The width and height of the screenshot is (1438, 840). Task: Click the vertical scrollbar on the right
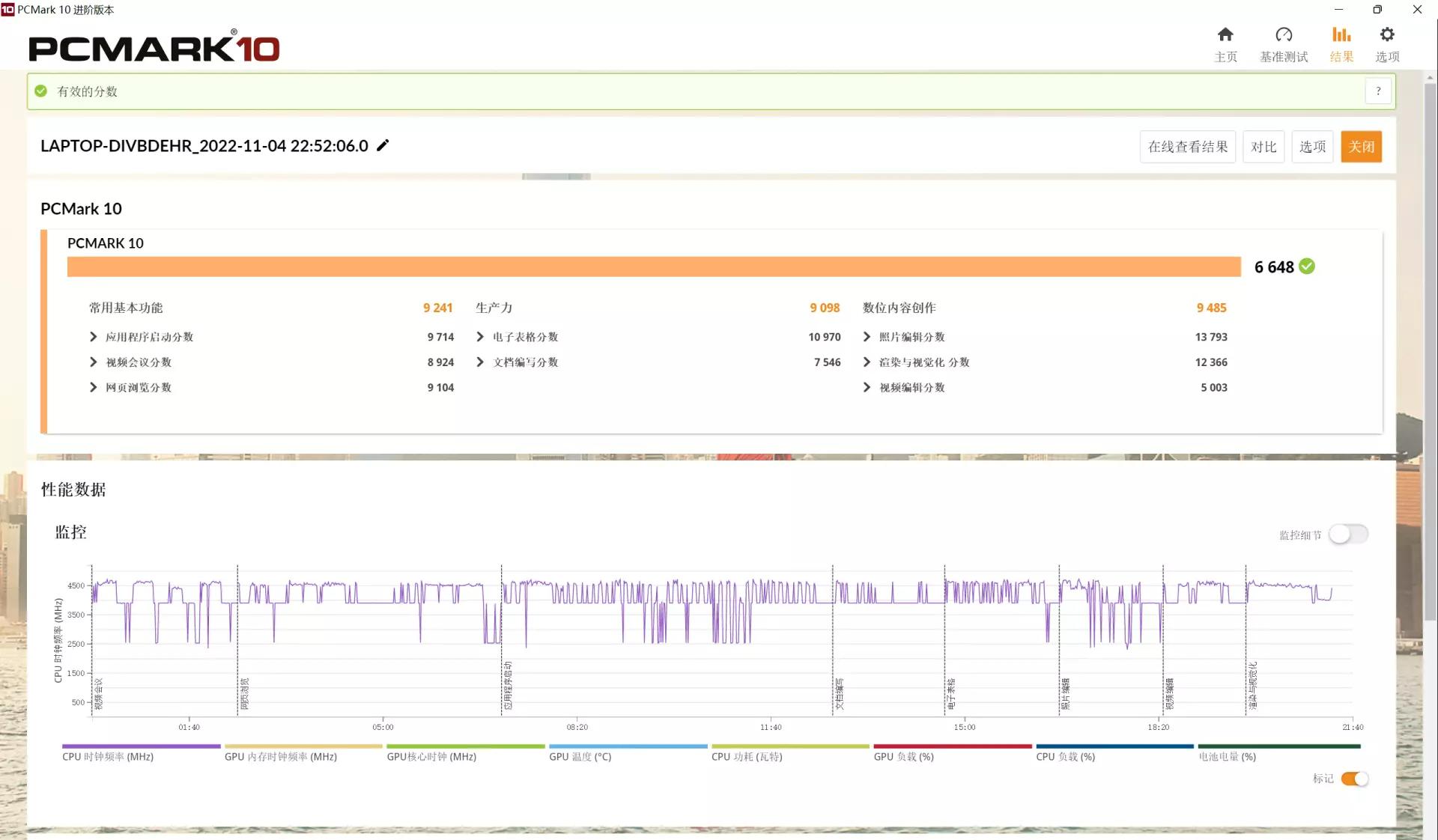(x=1430, y=352)
